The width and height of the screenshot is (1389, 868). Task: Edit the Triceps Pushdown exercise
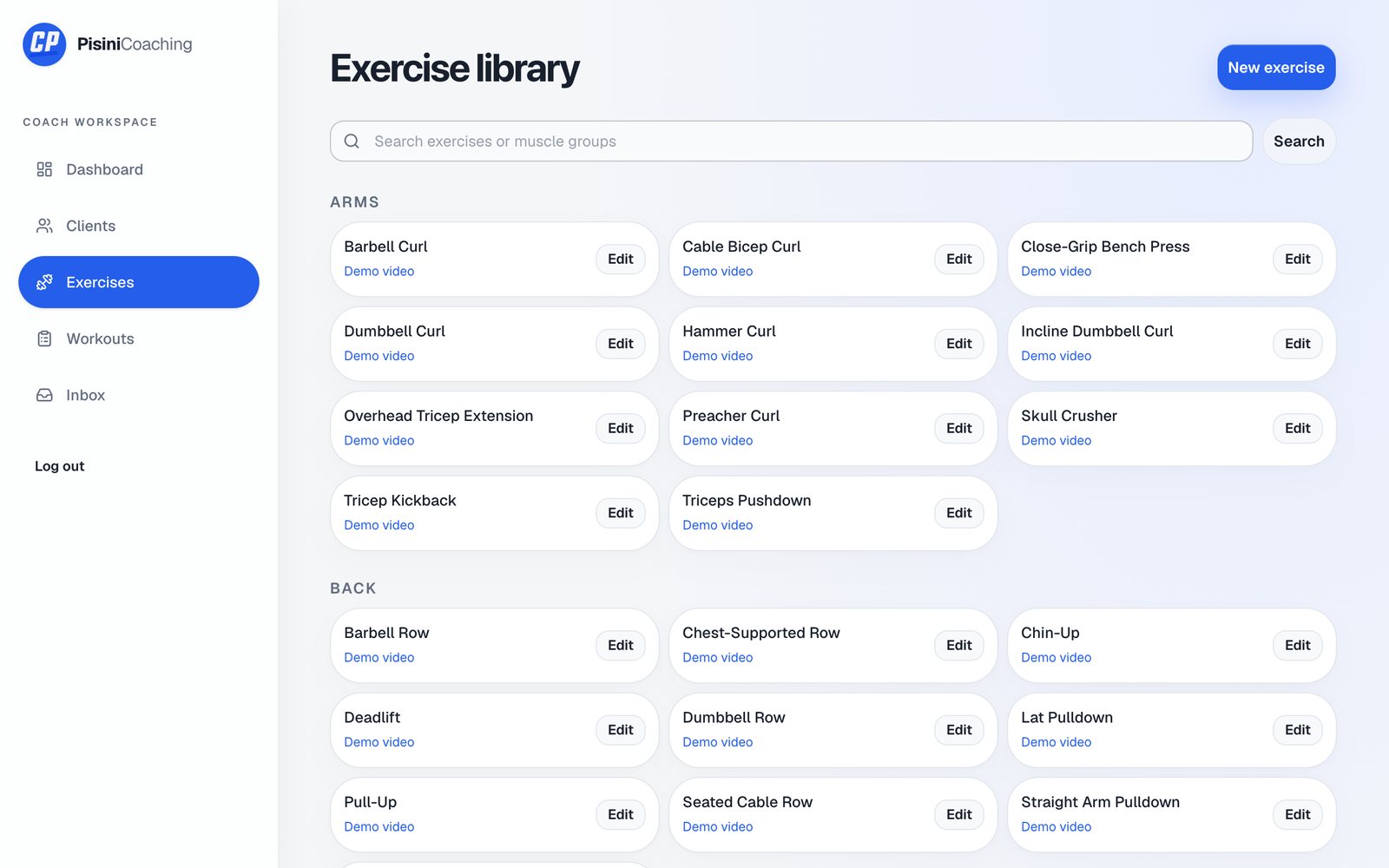tap(959, 513)
